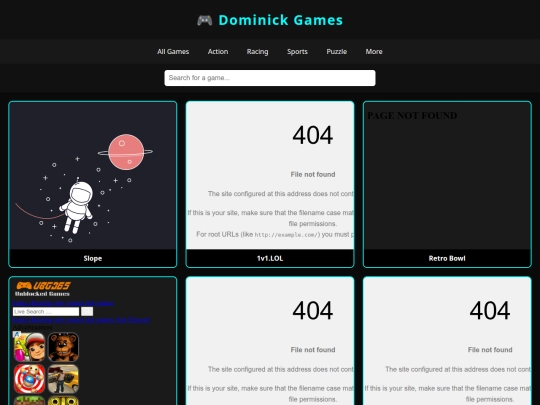
Task: Click http://example.com/ text in 1v1.LOL card
Action: [x=287, y=235]
